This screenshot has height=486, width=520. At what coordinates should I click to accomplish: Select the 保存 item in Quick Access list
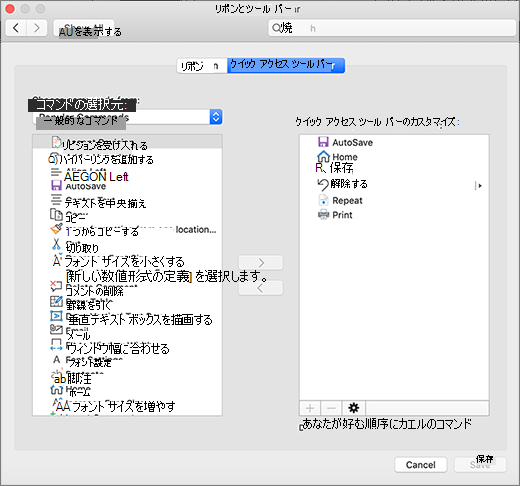pos(334,167)
